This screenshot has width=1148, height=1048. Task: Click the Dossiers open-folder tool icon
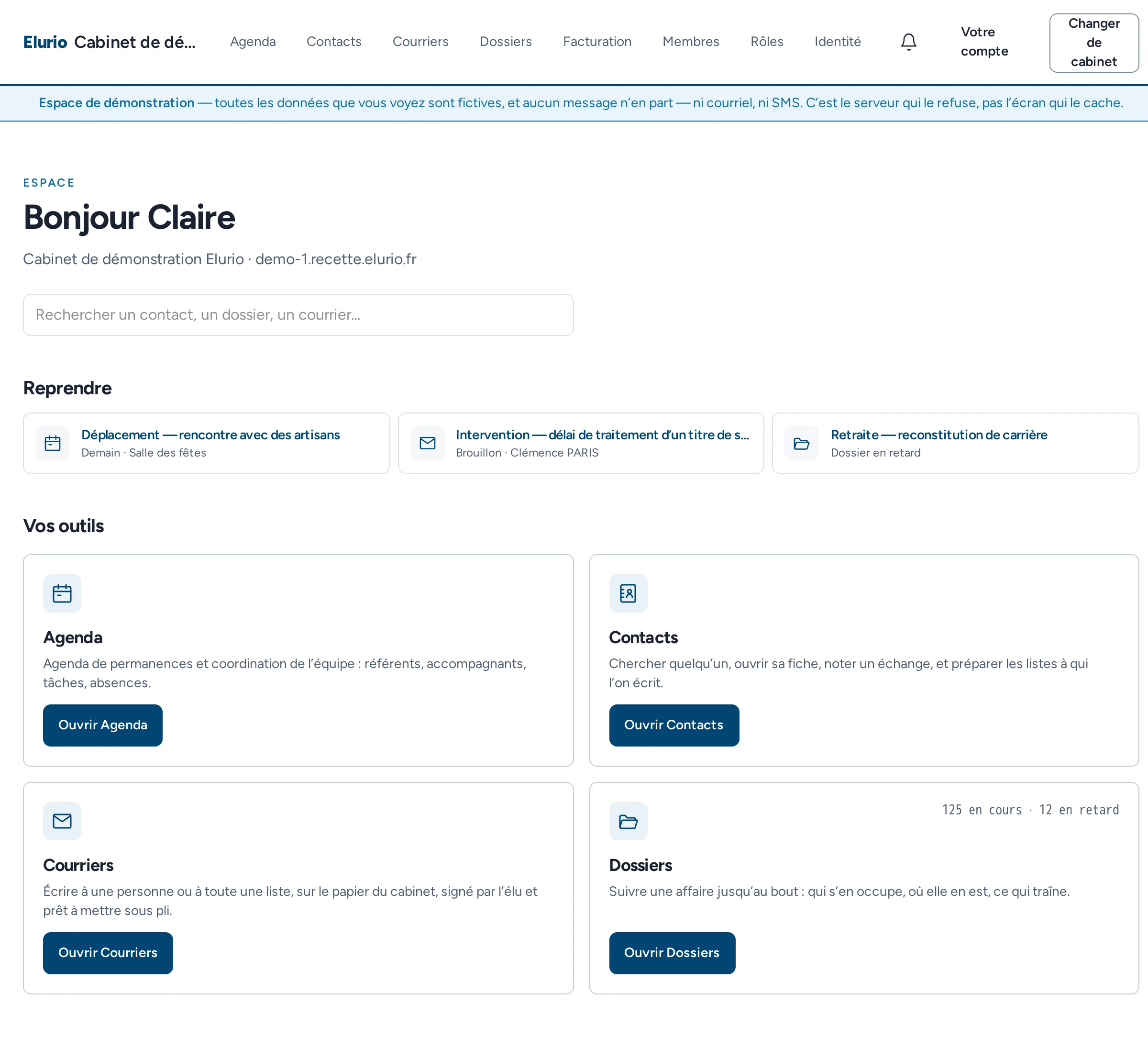tap(628, 821)
